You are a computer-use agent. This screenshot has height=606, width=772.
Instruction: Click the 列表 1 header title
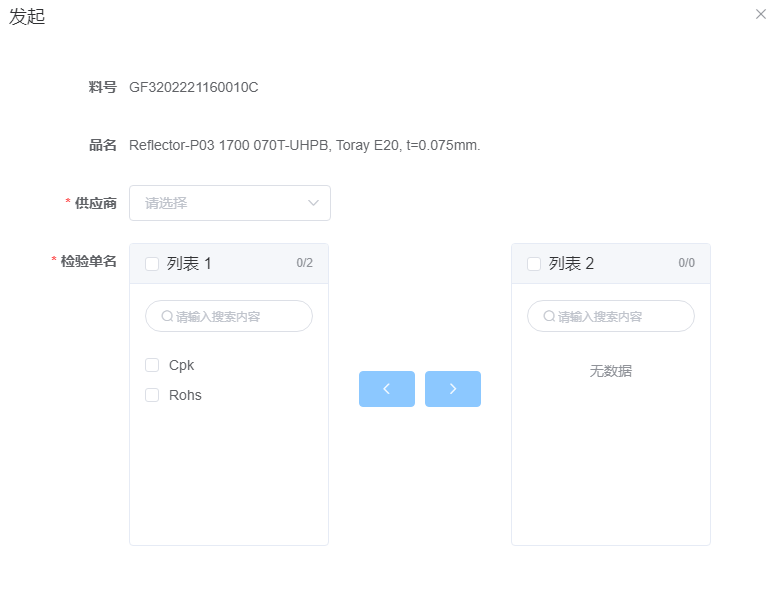pyautogui.click(x=189, y=264)
